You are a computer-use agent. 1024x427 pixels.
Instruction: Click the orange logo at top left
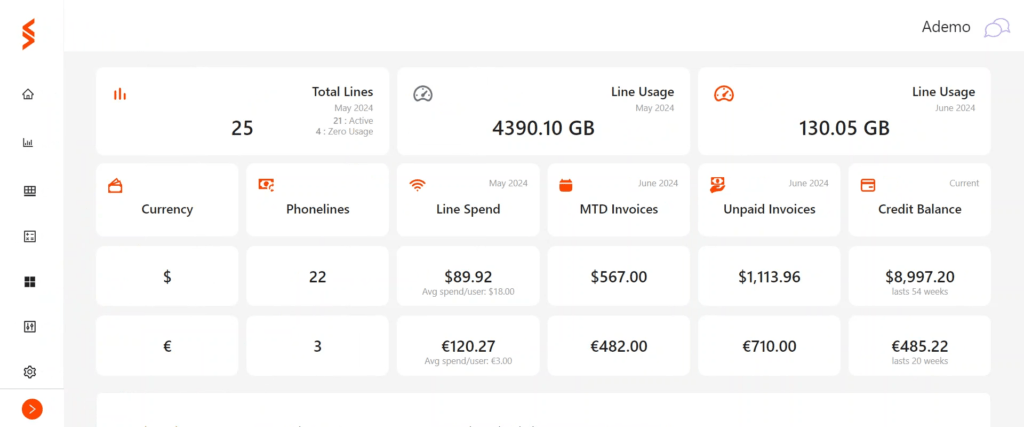tap(28, 34)
